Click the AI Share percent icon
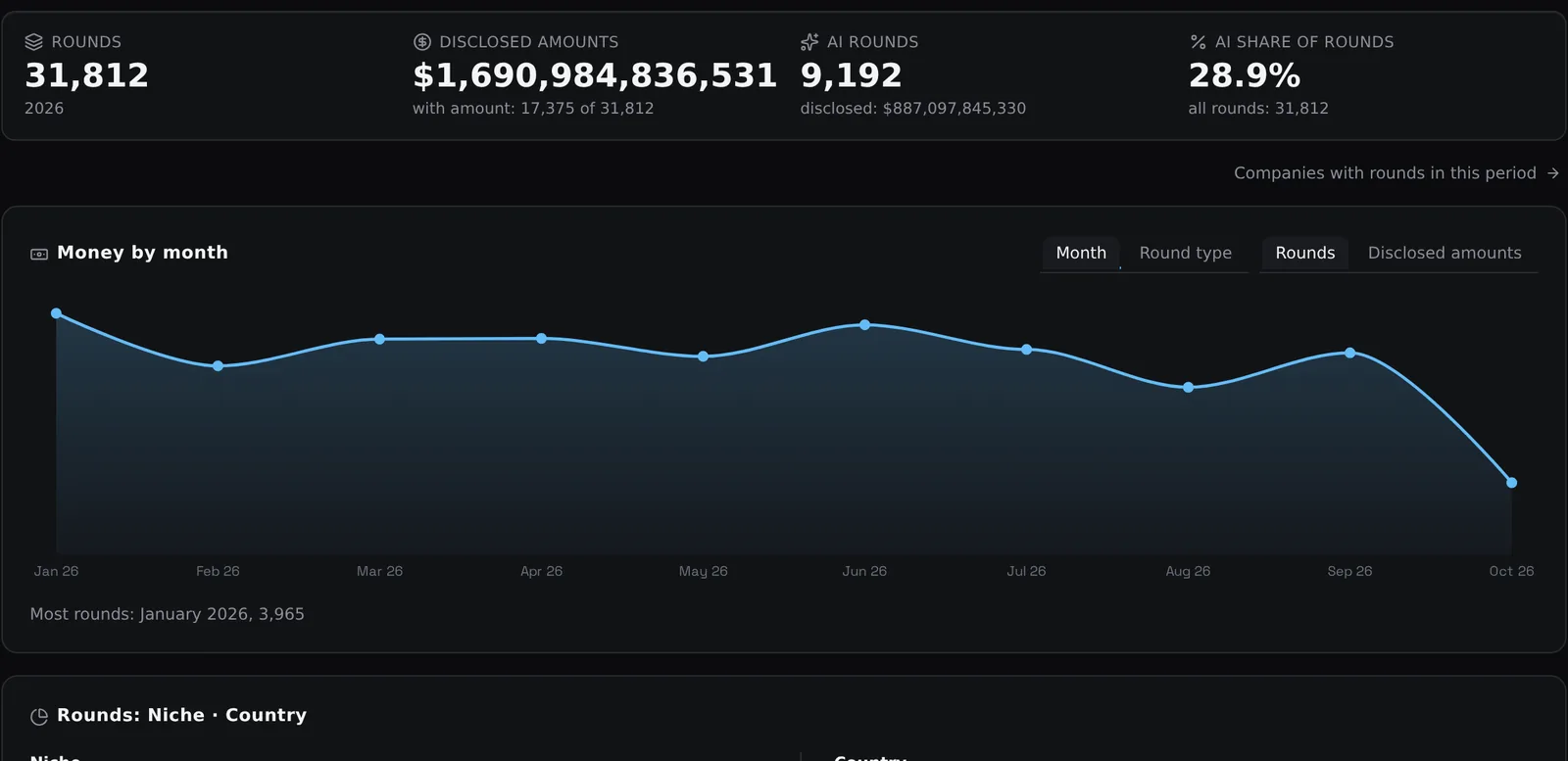1568x761 pixels. pyautogui.click(x=1198, y=42)
